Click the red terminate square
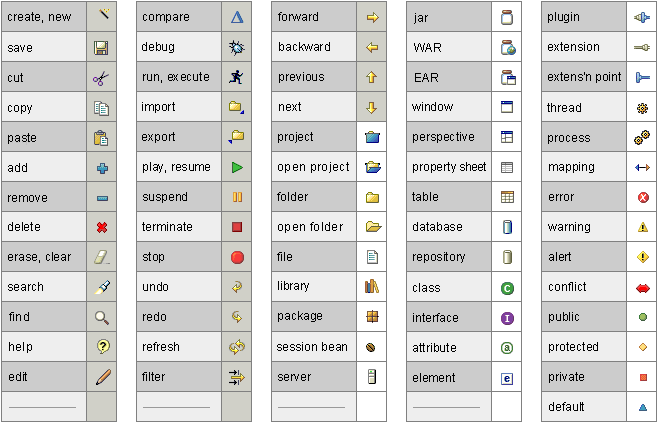This screenshot has width=658, height=423. pos(237,227)
